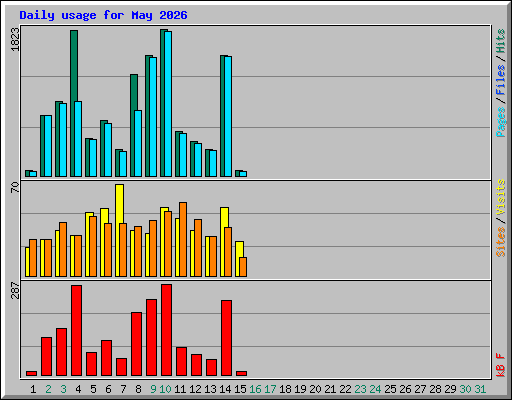Select day 26 on the x-axis
Screen dimensions: 512x400
(405, 389)
